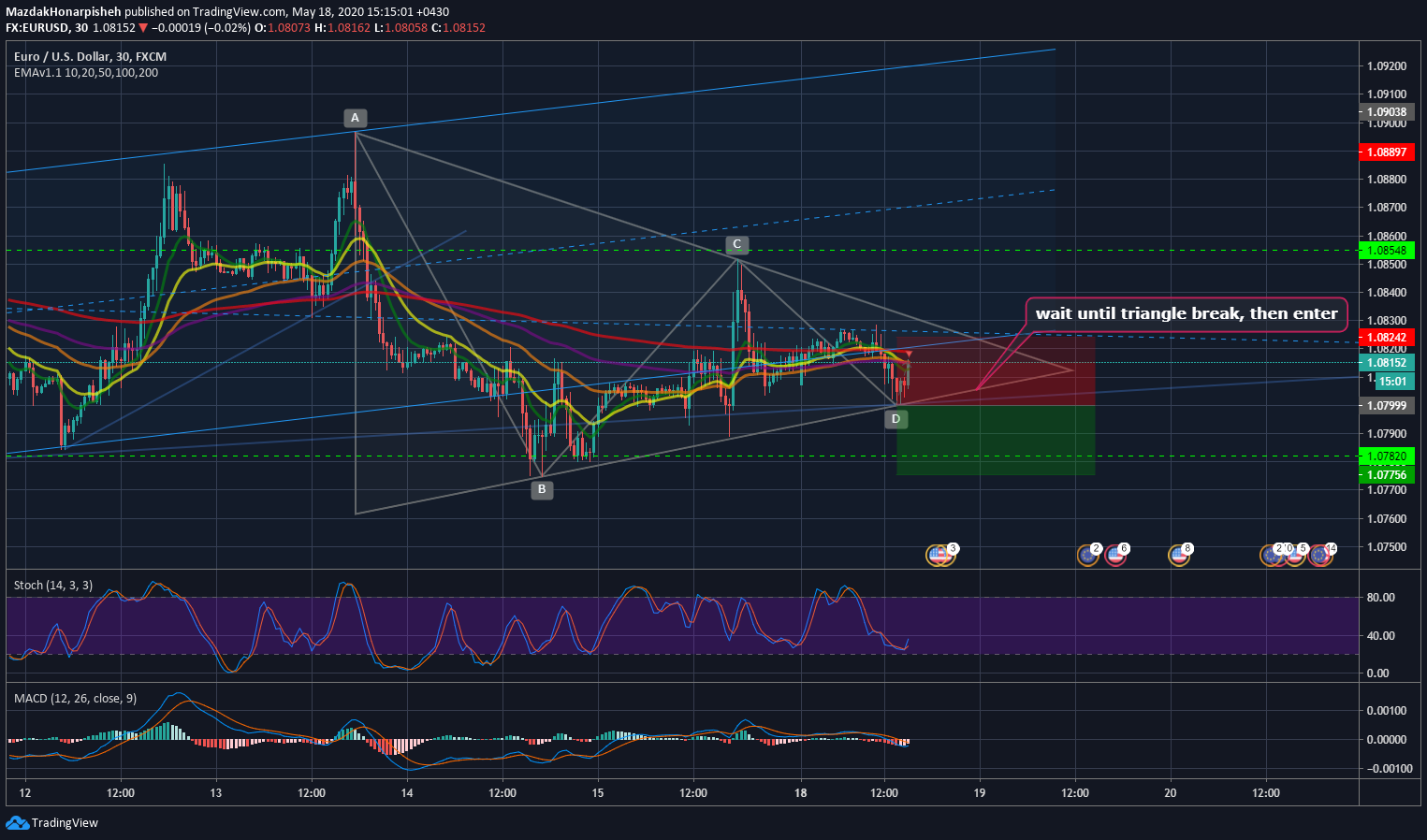Click the red stop-loss zone of short position
The image size is (1427, 840).
click(996, 371)
